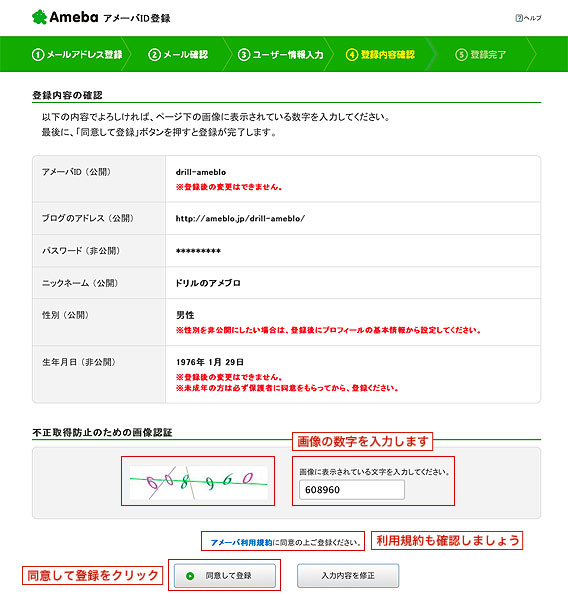Select step 4 登録内容確認
The image size is (568, 600).
[x=380, y=55]
